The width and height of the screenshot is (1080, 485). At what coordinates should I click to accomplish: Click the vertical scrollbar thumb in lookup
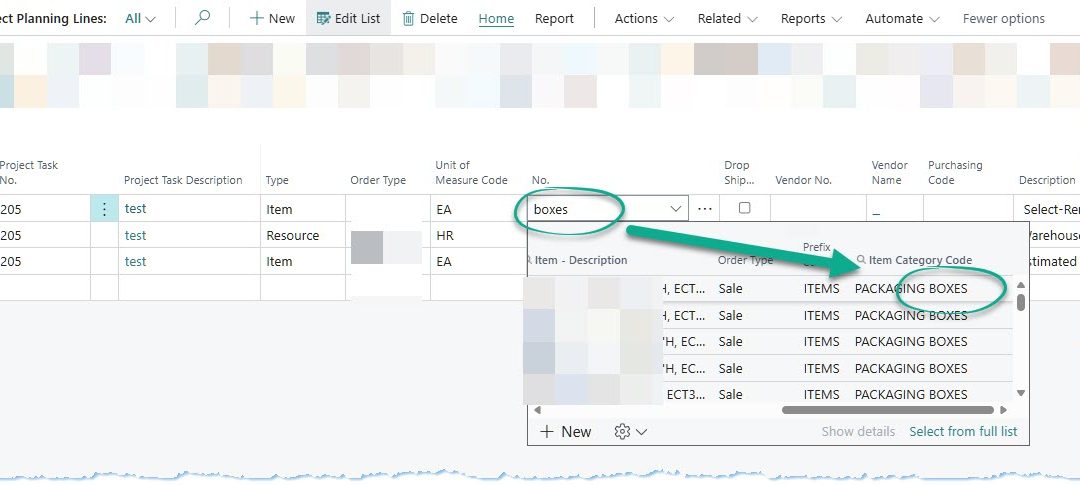[1021, 302]
